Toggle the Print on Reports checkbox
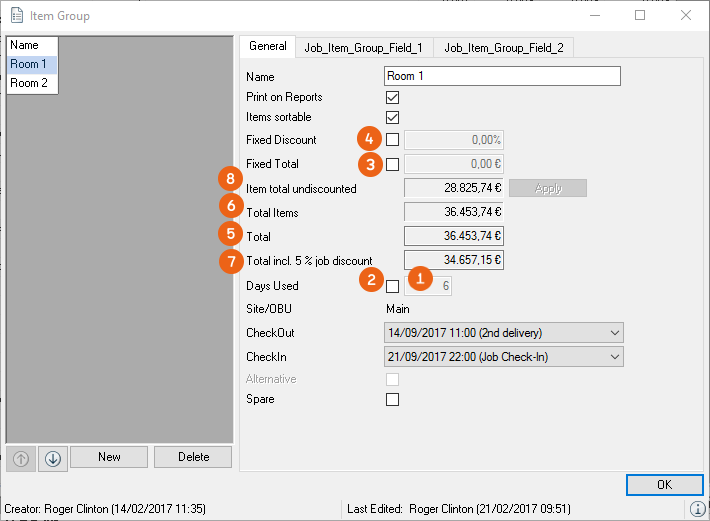The width and height of the screenshot is (710, 521). click(x=392, y=97)
